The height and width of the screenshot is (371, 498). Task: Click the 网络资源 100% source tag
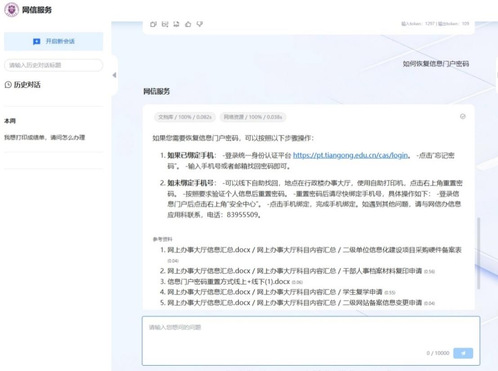pos(253,117)
